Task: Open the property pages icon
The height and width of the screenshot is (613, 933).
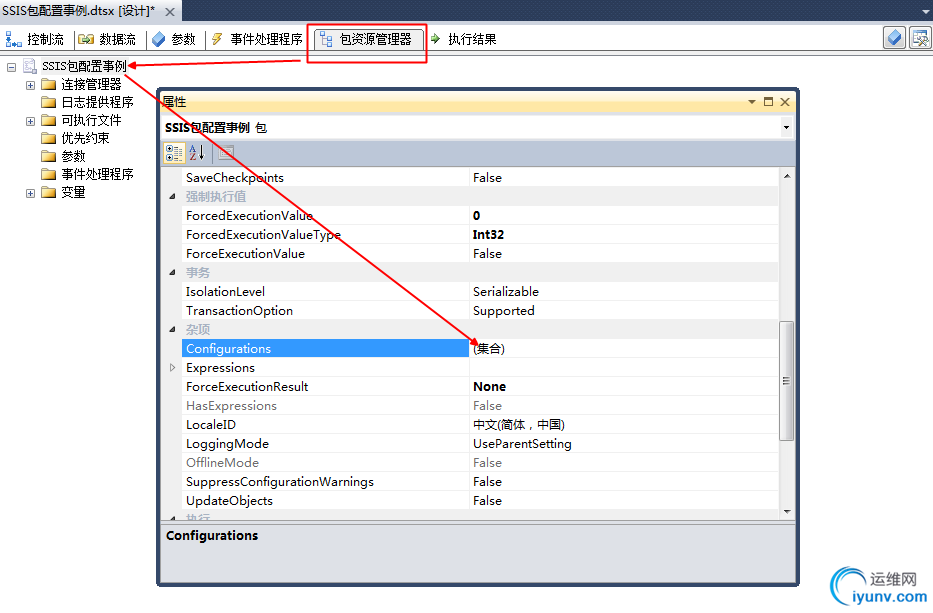Action: [x=226, y=153]
